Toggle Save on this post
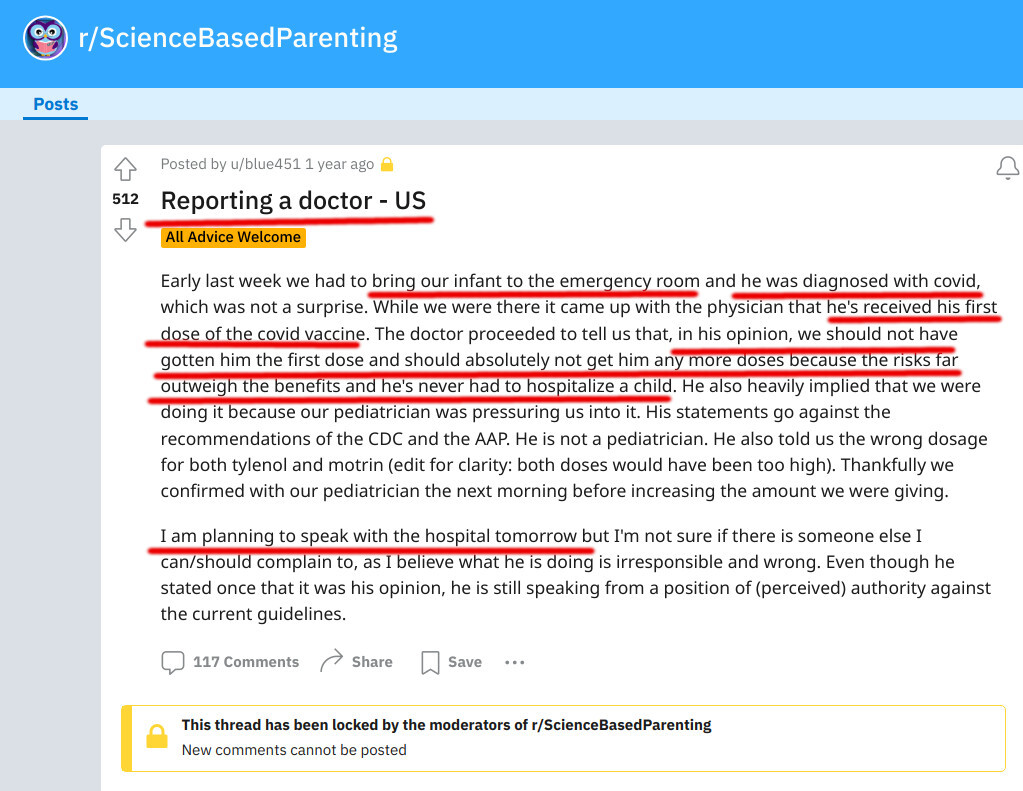 451,662
